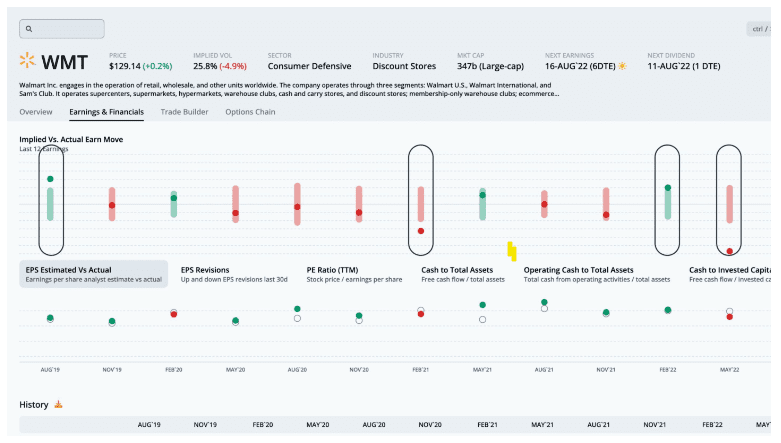Click the green dot on the AUG'19 earnings bar
Viewport: 781px width, 443px height.
50,179
